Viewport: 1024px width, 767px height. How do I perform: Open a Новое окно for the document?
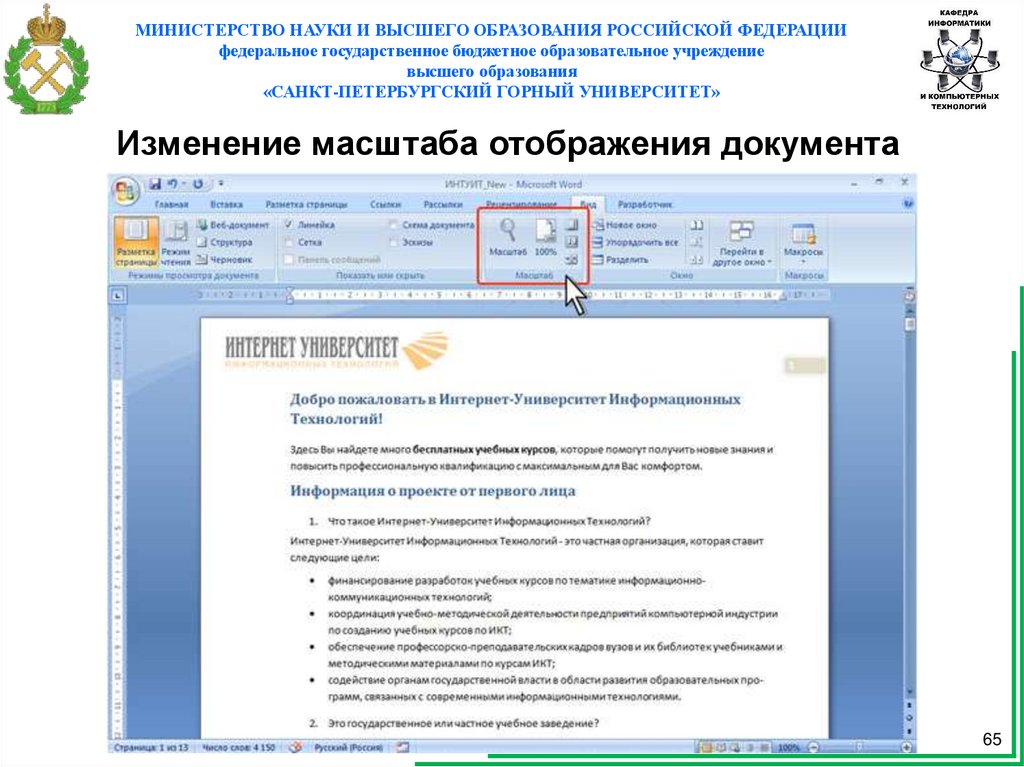click(x=625, y=225)
